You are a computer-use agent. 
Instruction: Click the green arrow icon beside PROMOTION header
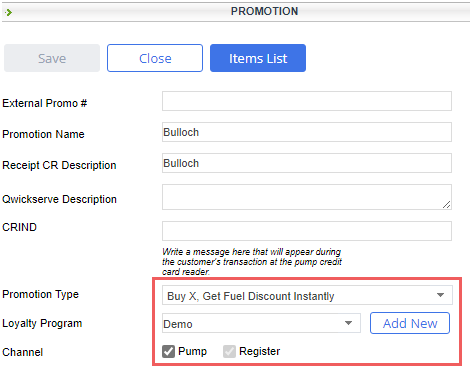click(8, 12)
